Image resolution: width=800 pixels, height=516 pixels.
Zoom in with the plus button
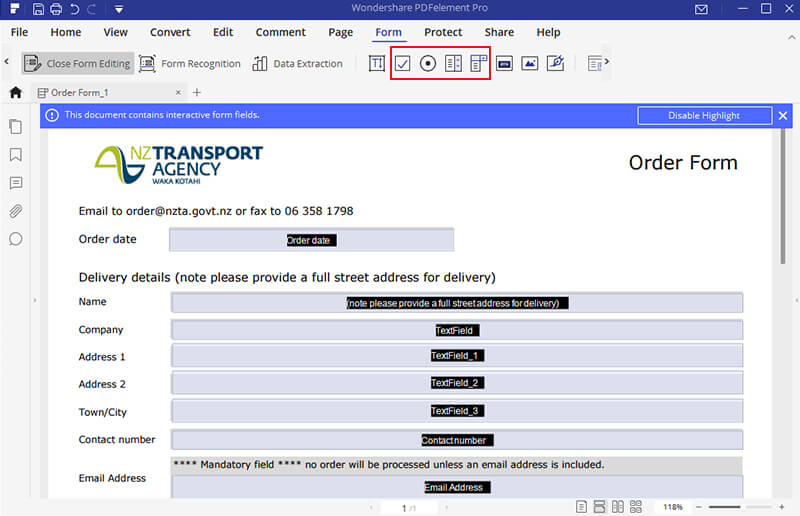[782, 507]
